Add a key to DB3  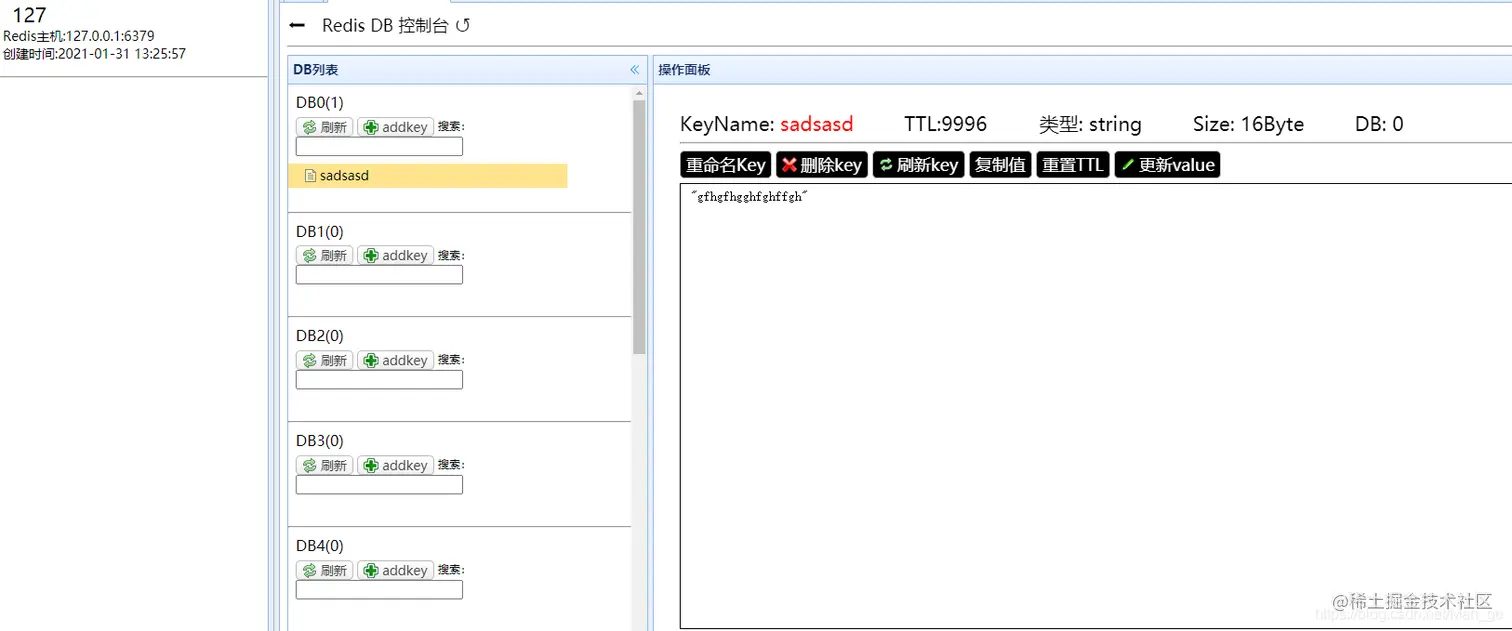click(x=396, y=465)
